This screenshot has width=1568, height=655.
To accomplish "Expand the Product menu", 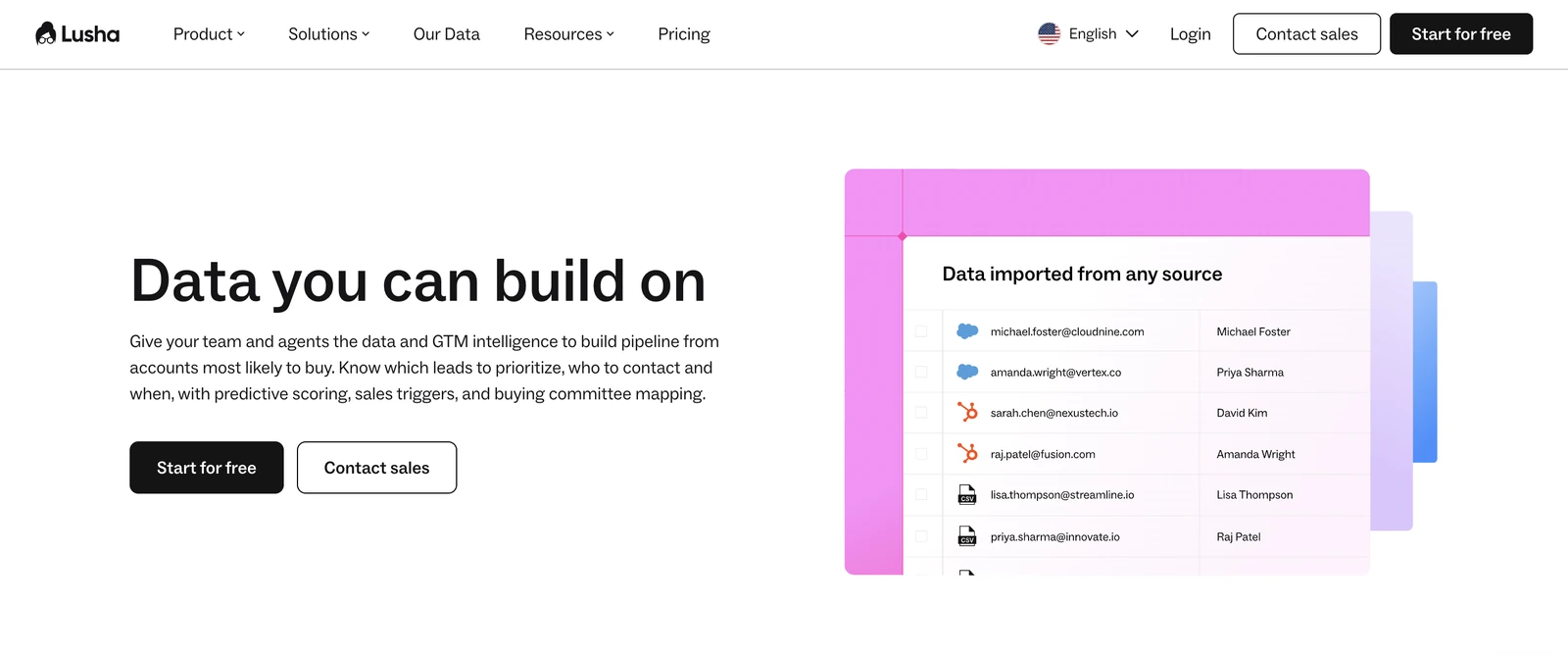I will tap(209, 34).
